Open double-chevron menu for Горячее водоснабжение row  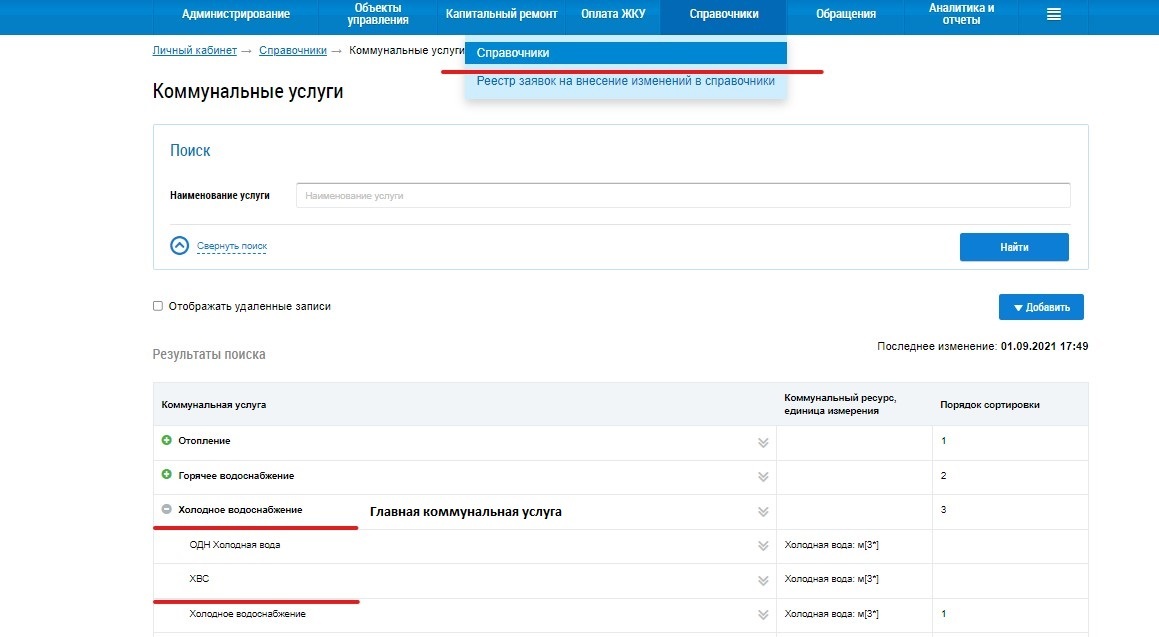(x=763, y=477)
